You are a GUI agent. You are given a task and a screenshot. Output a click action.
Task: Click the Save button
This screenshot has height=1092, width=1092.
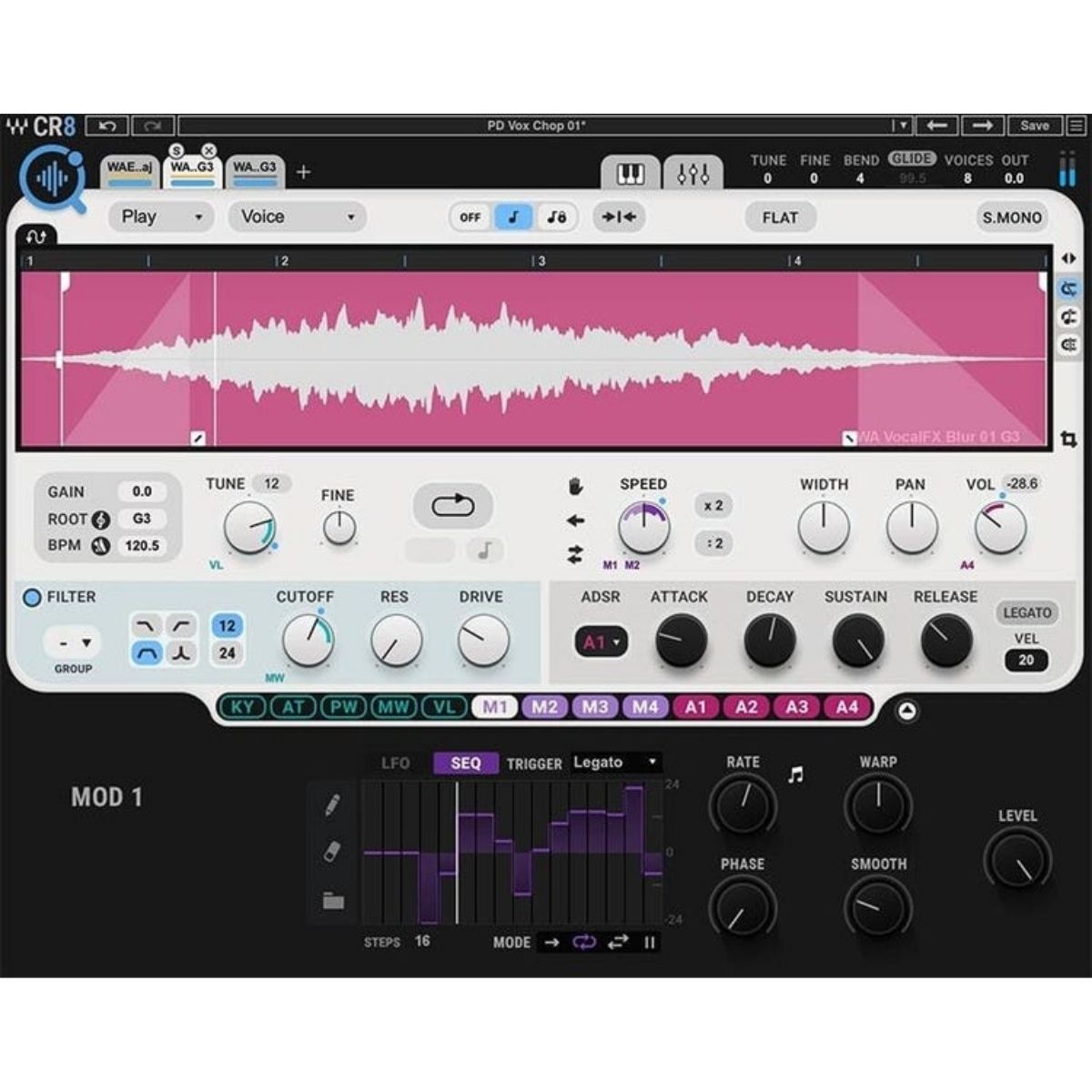pos(1036,125)
